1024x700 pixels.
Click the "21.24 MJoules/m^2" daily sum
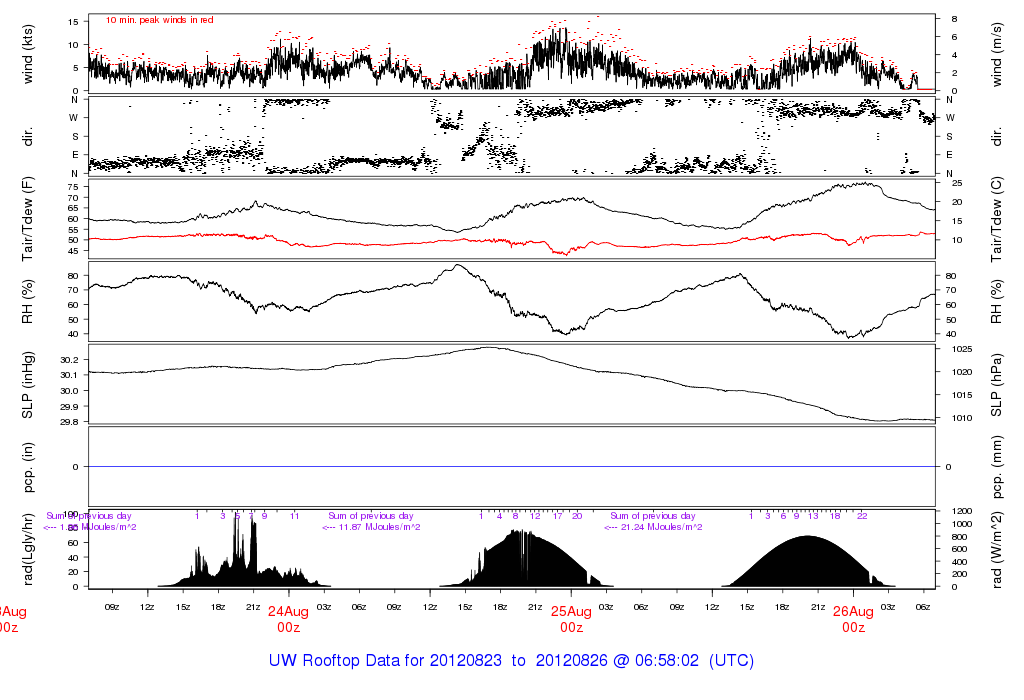(x=662, y=527)
